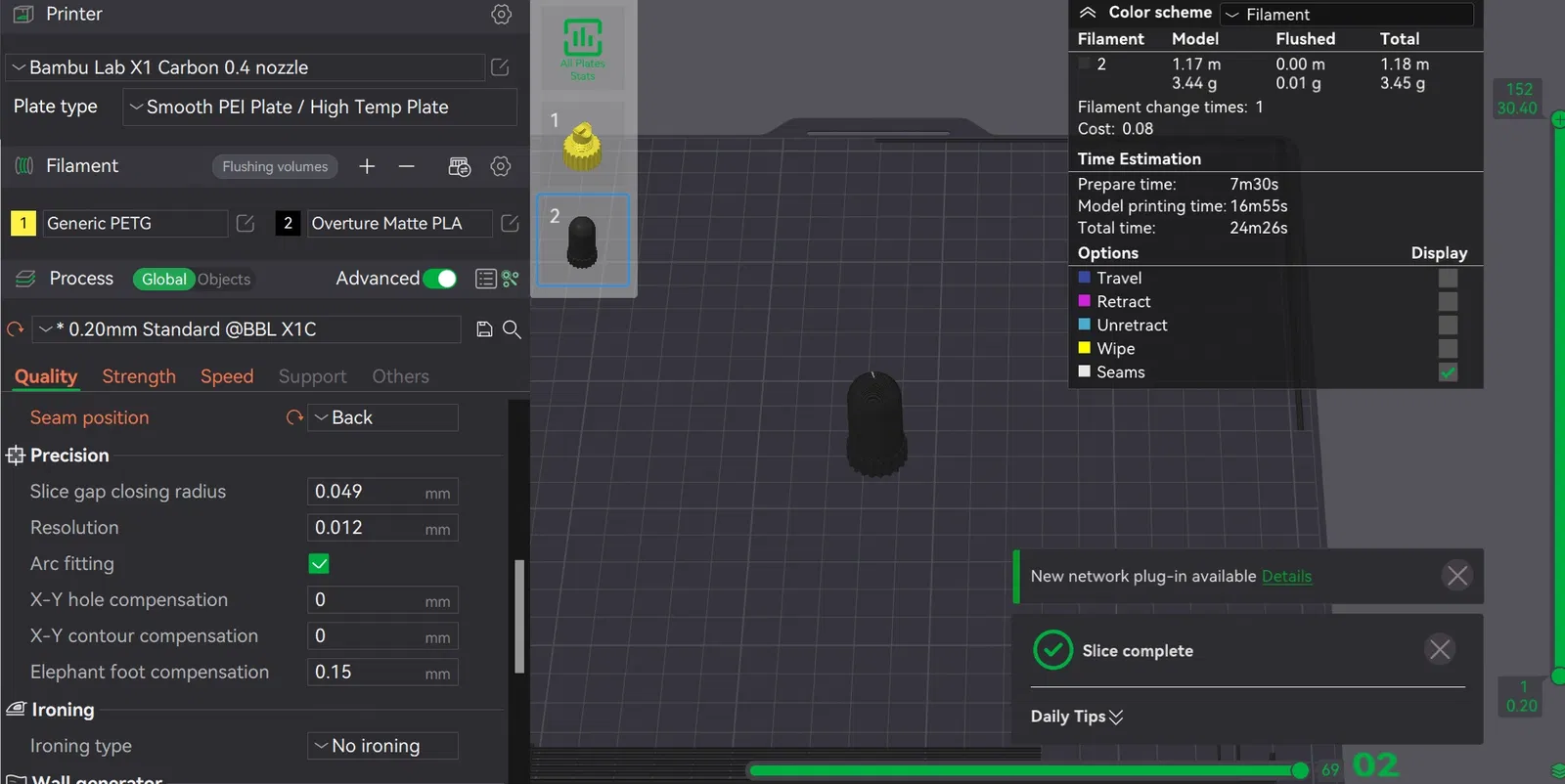1565x784 pixels.
Task: Open All Plates Stats icon
Action: pyautogui.click(x=583, y=48)
